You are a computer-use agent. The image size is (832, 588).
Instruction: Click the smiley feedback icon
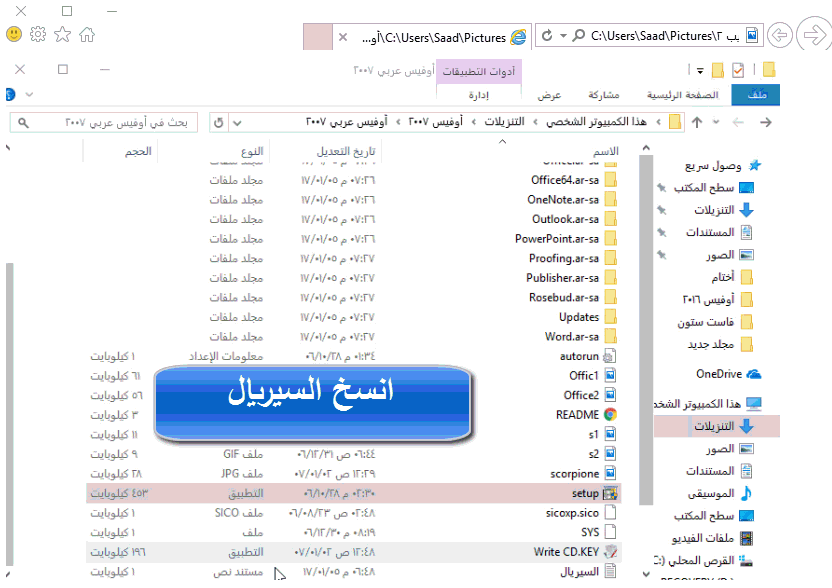(14, 35)
